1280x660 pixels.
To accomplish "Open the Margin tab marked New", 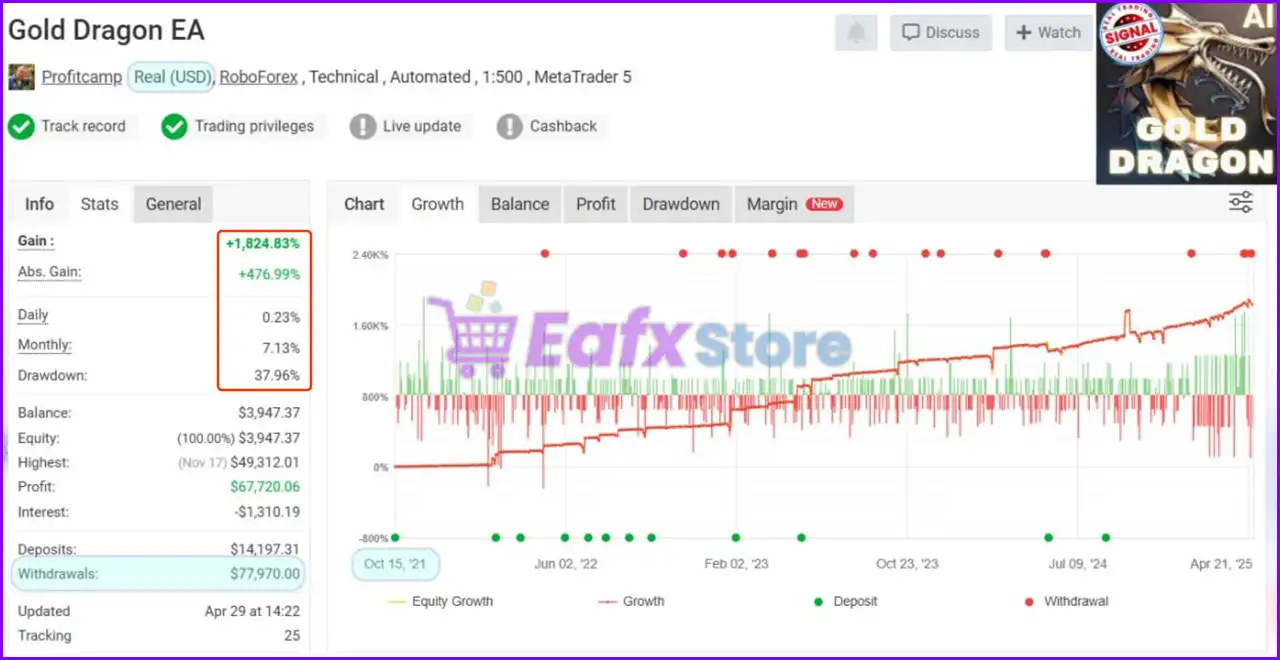I will pos(794,204).
